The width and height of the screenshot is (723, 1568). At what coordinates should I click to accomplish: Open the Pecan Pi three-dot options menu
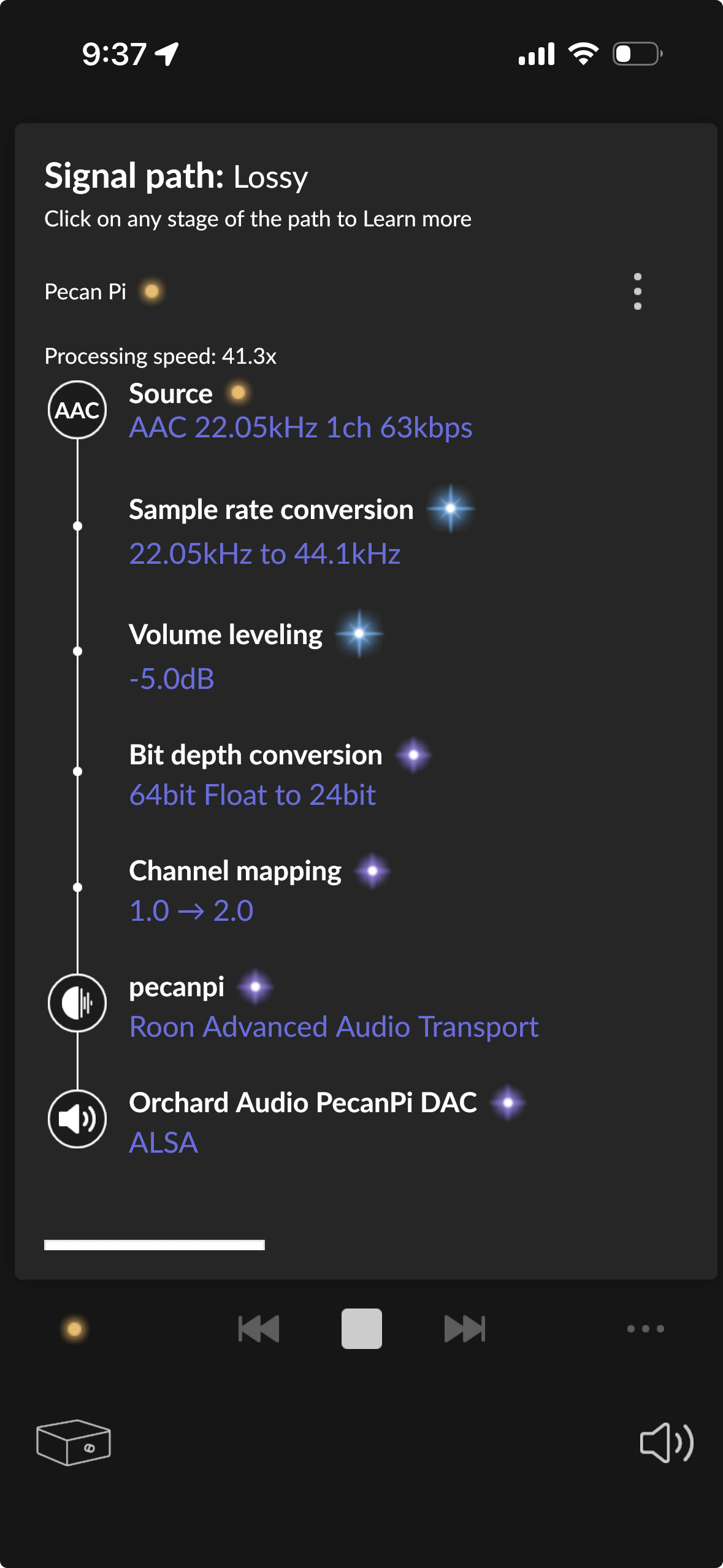(638, 291)
